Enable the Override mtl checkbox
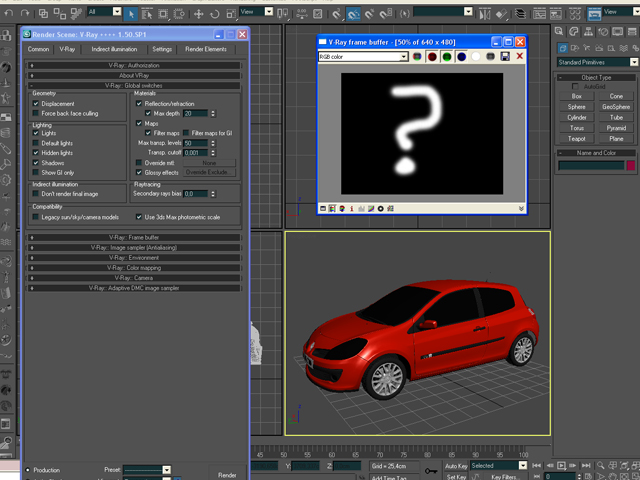 tap(139, 163)
